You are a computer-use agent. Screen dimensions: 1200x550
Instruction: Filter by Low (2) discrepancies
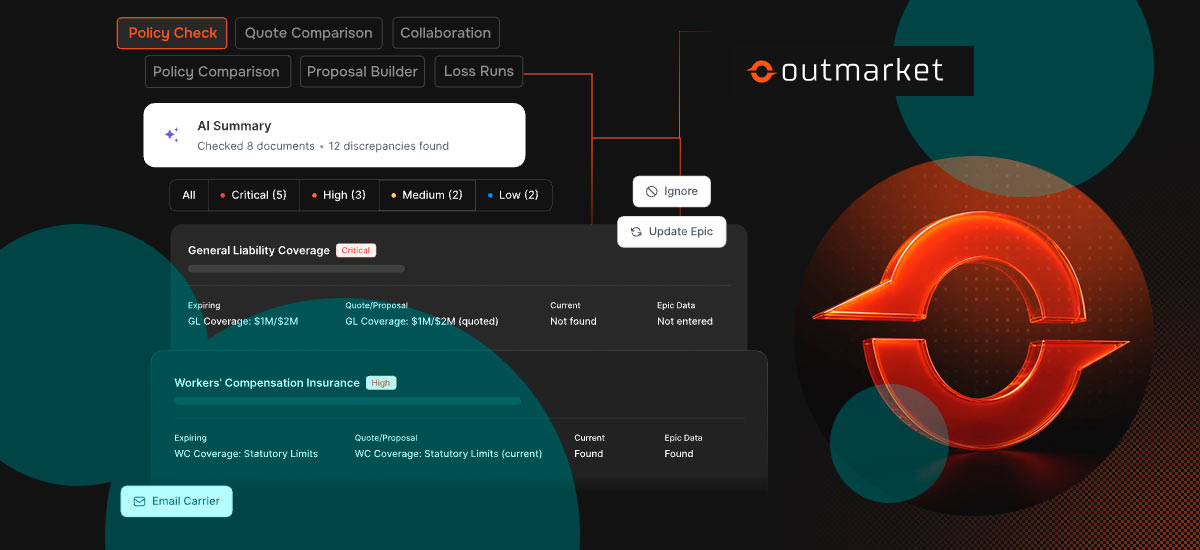(513, 195)
